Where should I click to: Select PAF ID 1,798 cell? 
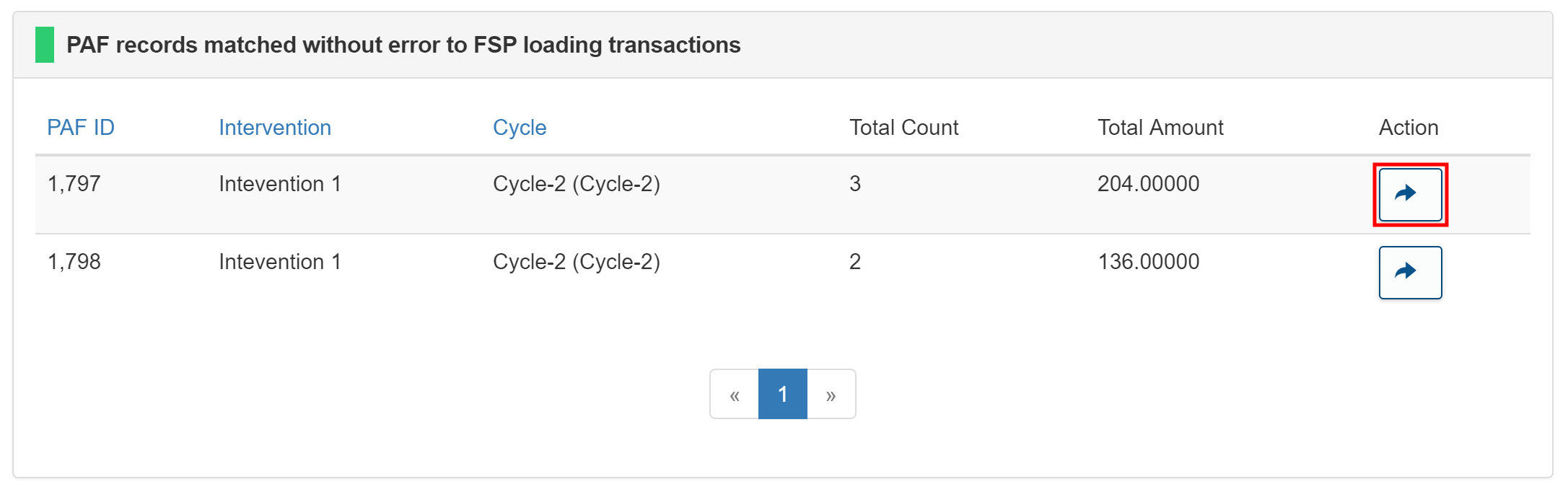(x=74, y=262)
